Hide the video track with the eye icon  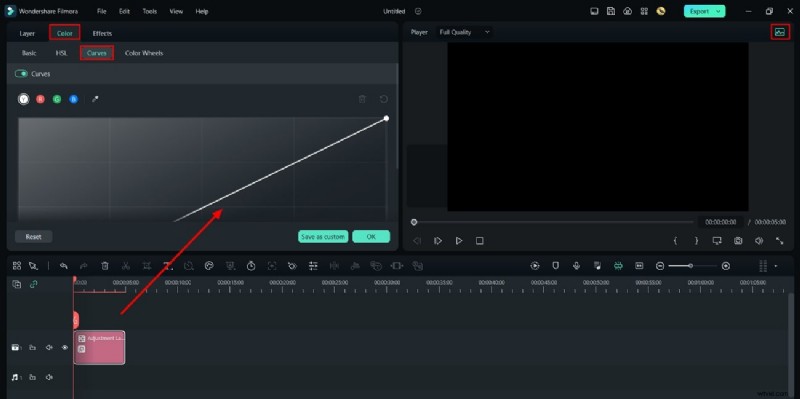pos(65,347)
